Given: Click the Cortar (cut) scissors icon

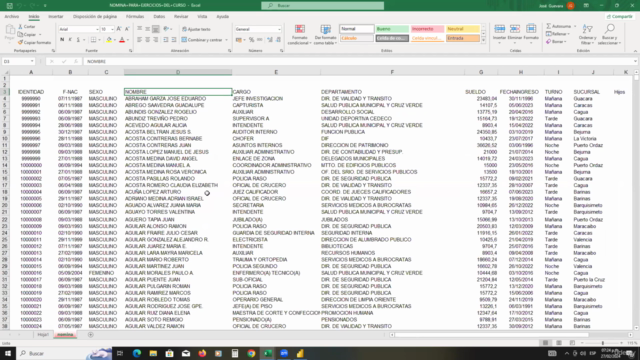Looking at the screenshot, I should coord(20,27).
